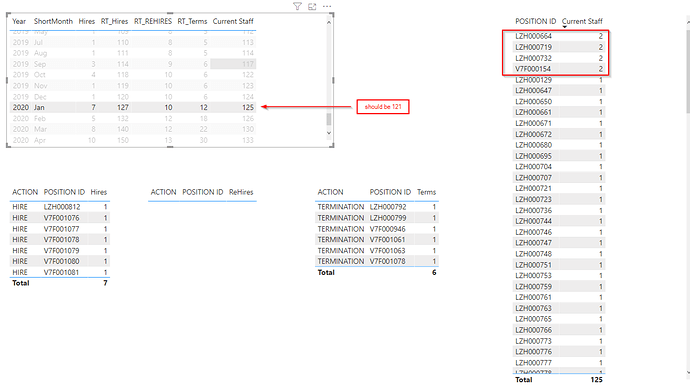Click the 'should be 121' annotation box
This screenshot has width=690, height=386.
pos(383,107)
